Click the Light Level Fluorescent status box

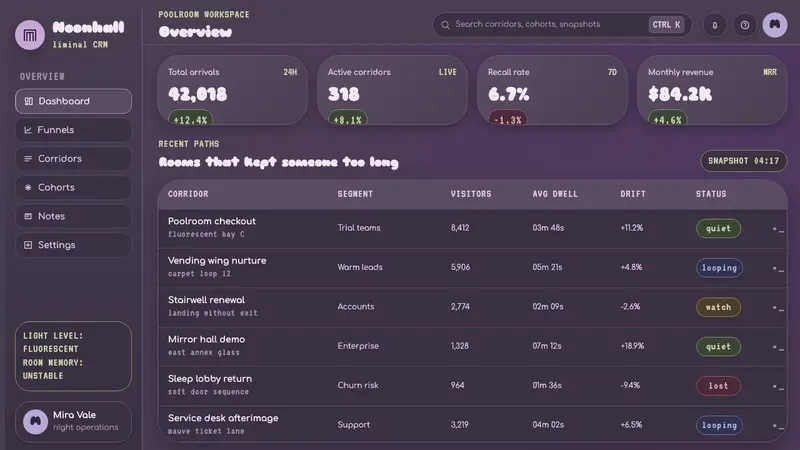(x=73, y=356)
